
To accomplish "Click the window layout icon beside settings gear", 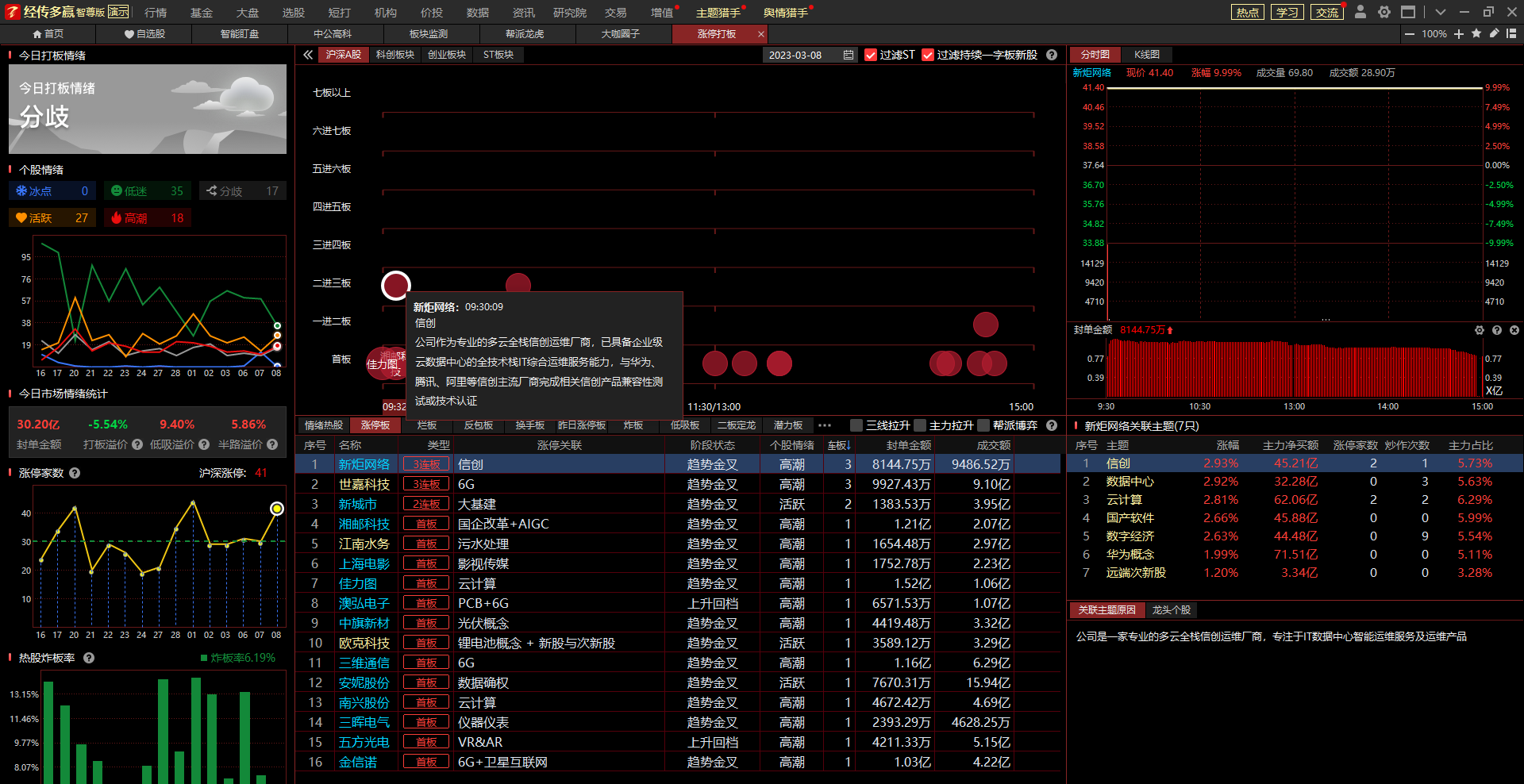I will tap(1408, 12).
